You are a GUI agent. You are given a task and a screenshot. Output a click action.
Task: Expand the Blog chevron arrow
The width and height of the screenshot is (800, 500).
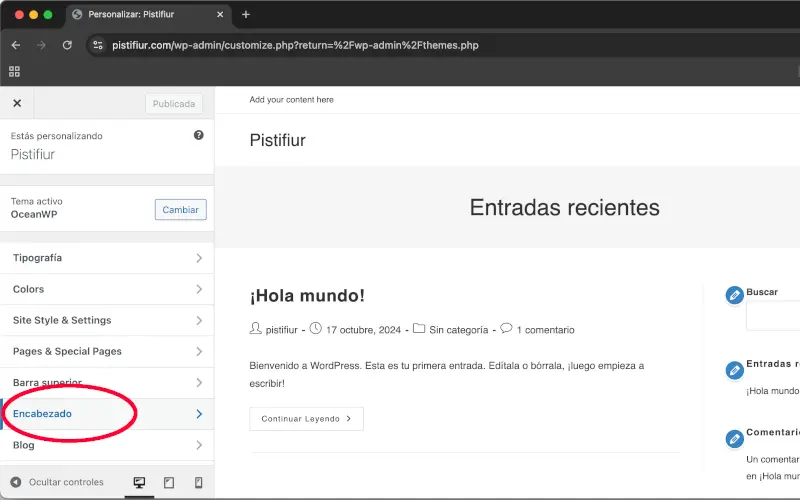(x=199, y=445)
